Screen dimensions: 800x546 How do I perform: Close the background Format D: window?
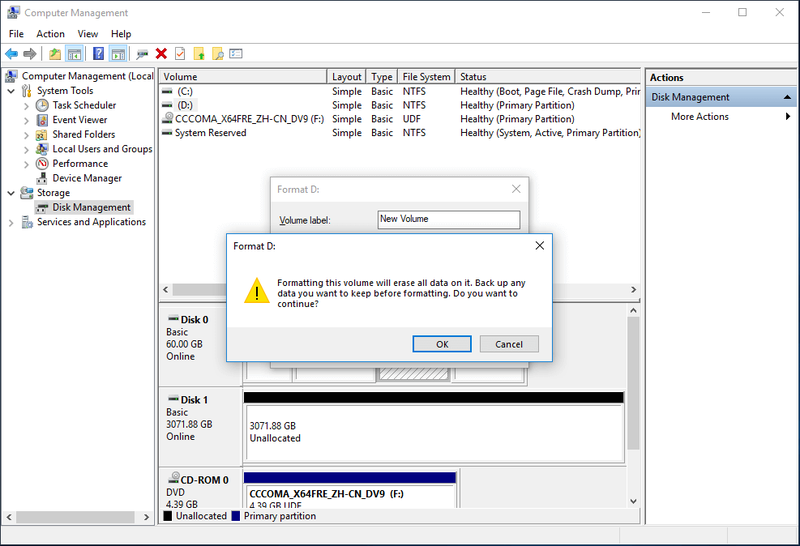point(516,189)
